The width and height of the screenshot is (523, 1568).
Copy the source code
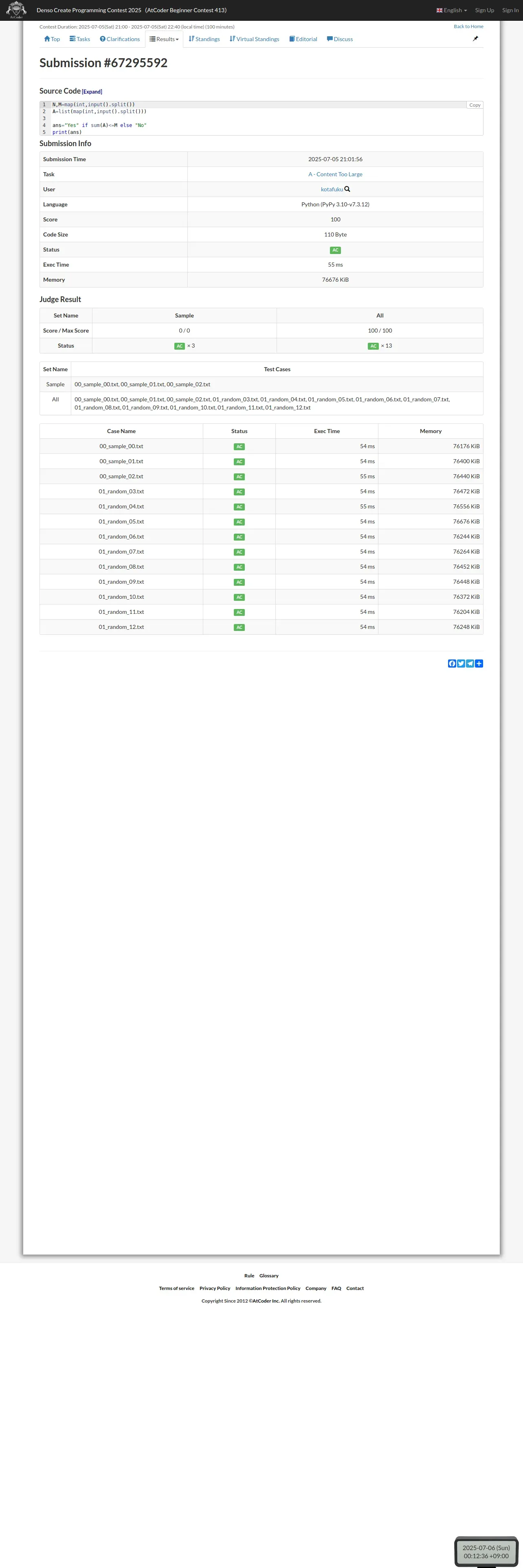point(475,105)
